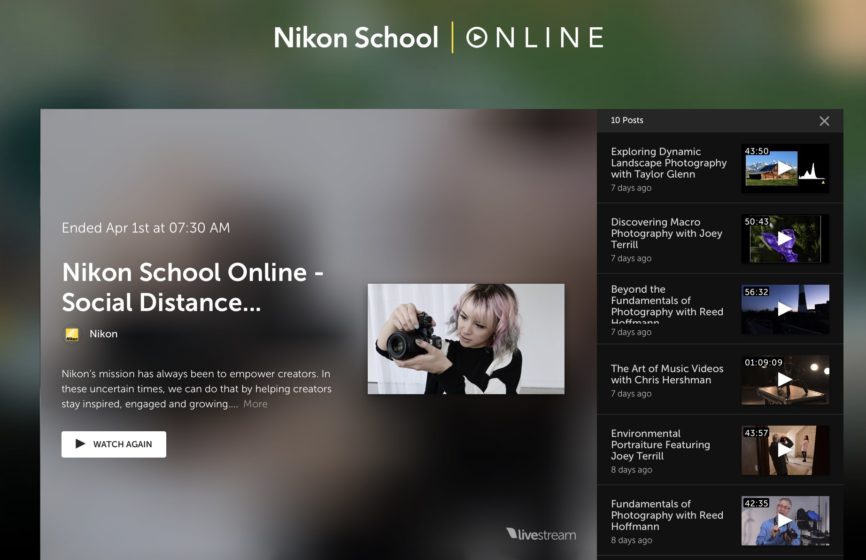
Task: Click the Watch Again button
Action: (x=114, y=444)
